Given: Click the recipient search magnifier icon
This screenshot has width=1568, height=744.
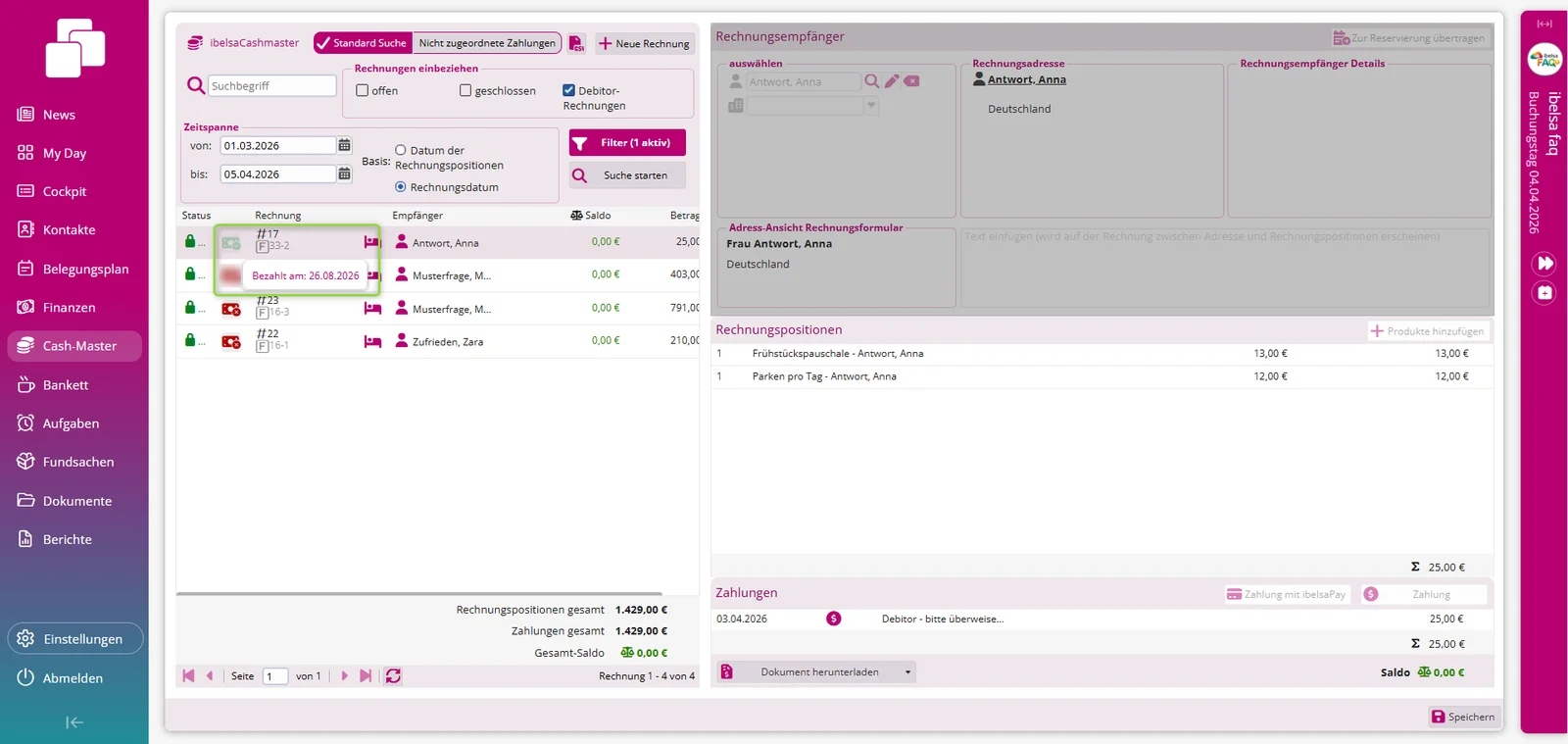Looking at the screenshot, I should click(x=871, y=81).
